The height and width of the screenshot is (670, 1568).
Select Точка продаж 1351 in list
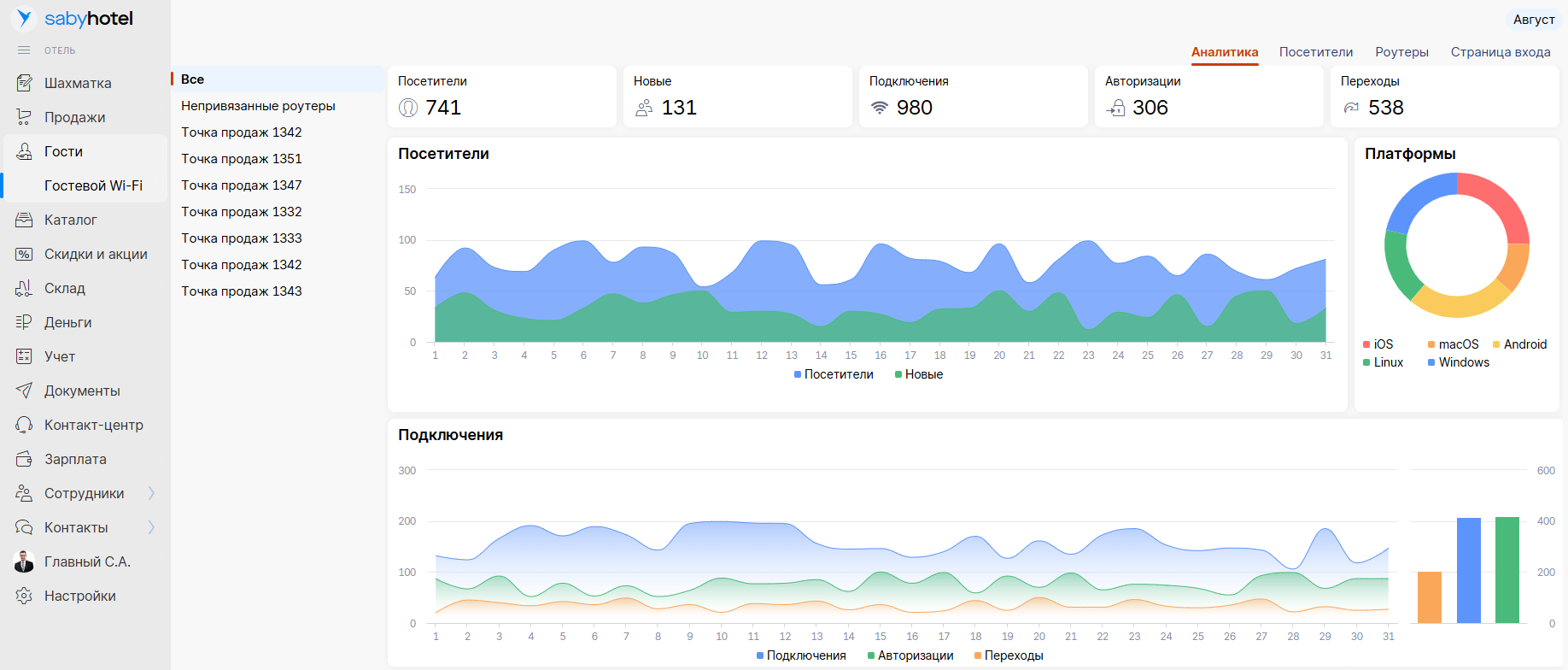pyautogui.click(x=242, y=159)
